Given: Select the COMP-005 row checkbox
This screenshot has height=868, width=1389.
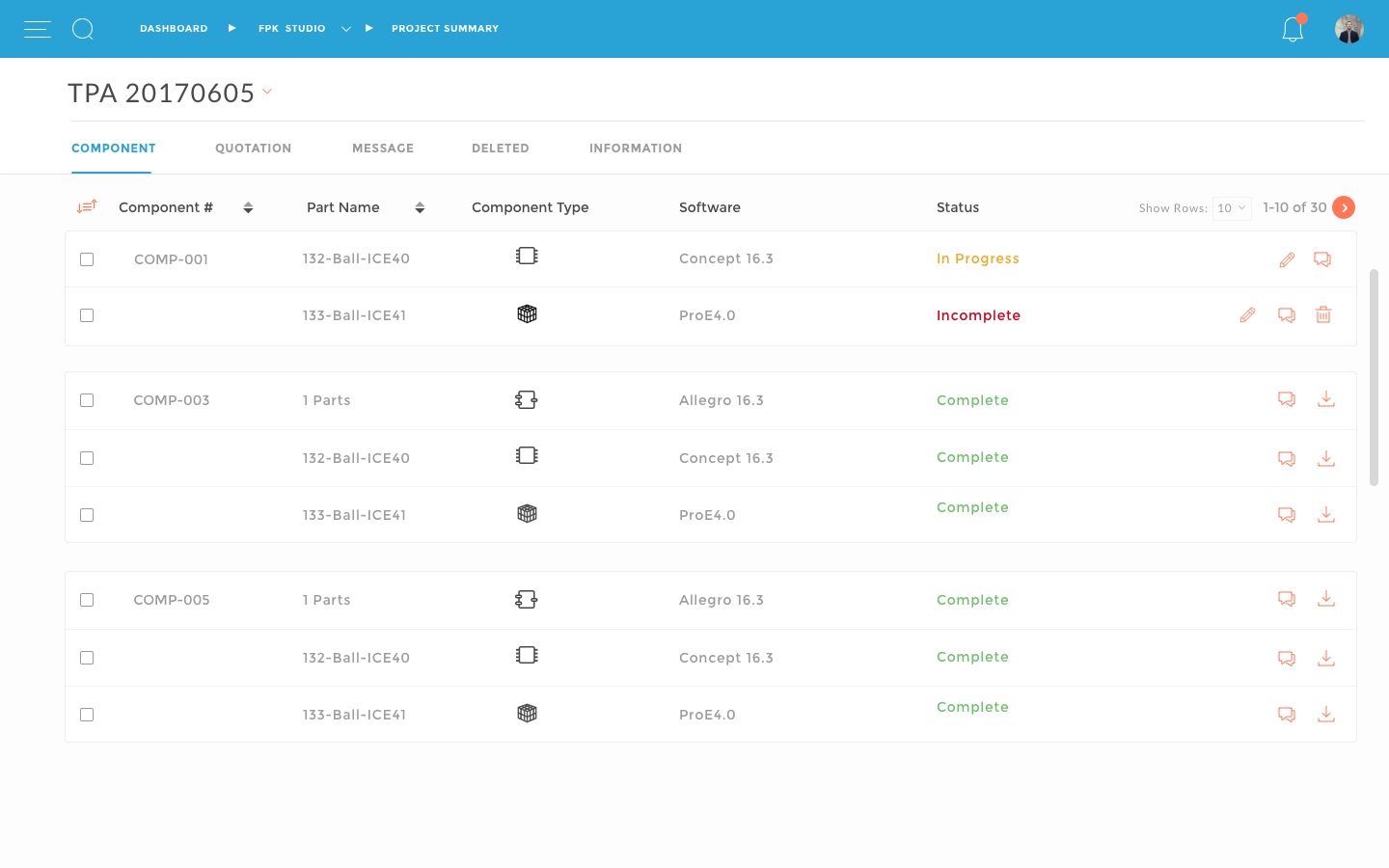Looking at the screenshot, I should click(x=87, y=600).
